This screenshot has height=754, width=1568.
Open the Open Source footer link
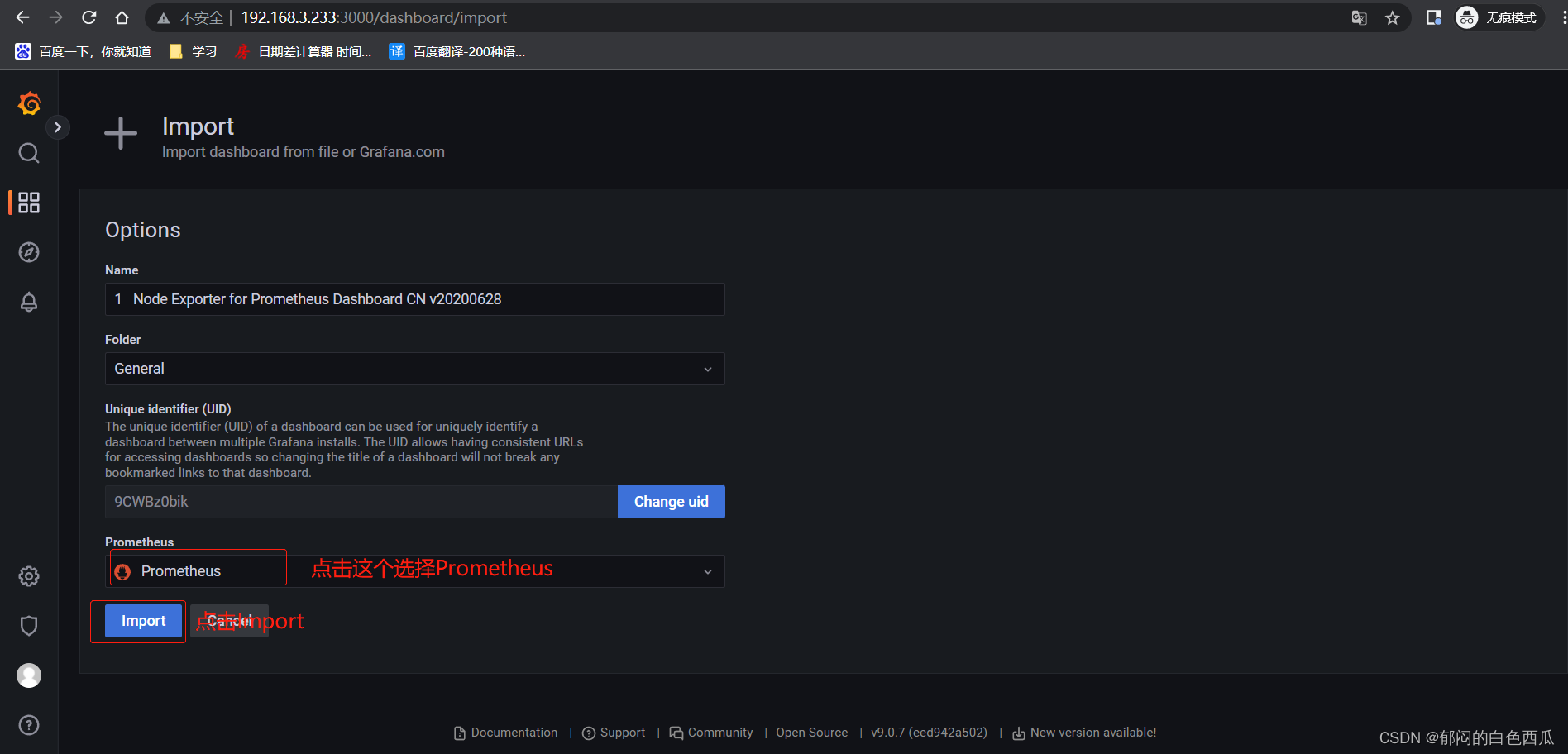tap(812, 733)
